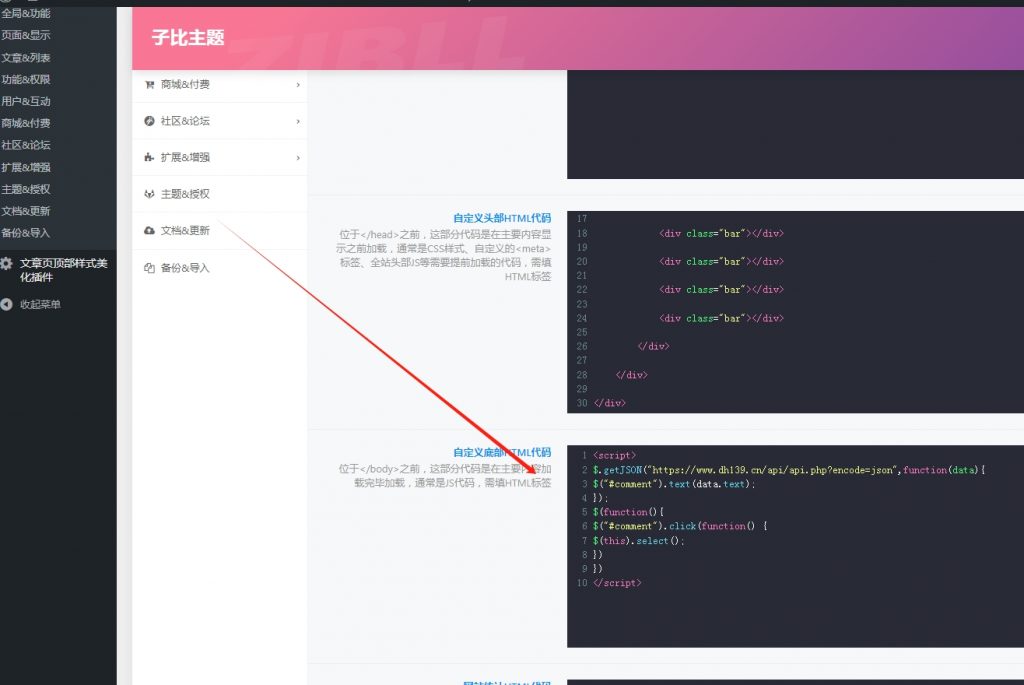Click the collapse arrow icon beside 收起菜单
Image resolution: width=1024 pixels, height=685 pixels.
coord(7,304)
